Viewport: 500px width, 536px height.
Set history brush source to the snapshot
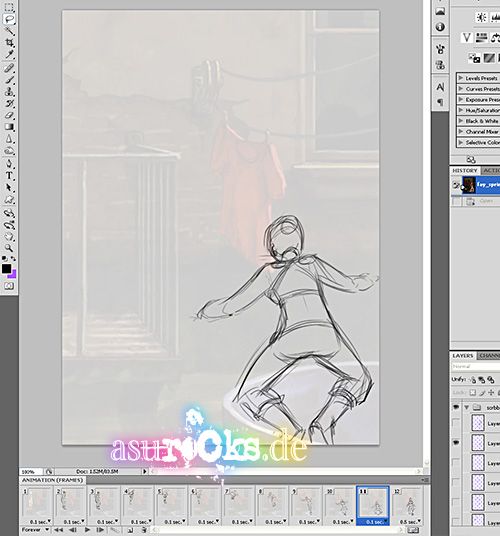point(456,185)
